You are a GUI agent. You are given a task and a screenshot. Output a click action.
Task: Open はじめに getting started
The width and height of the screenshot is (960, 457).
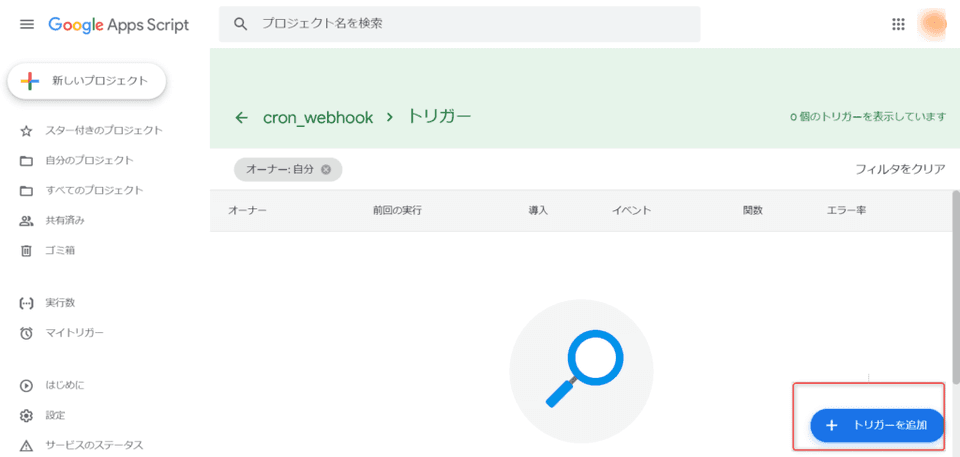[x=65, y=385]
